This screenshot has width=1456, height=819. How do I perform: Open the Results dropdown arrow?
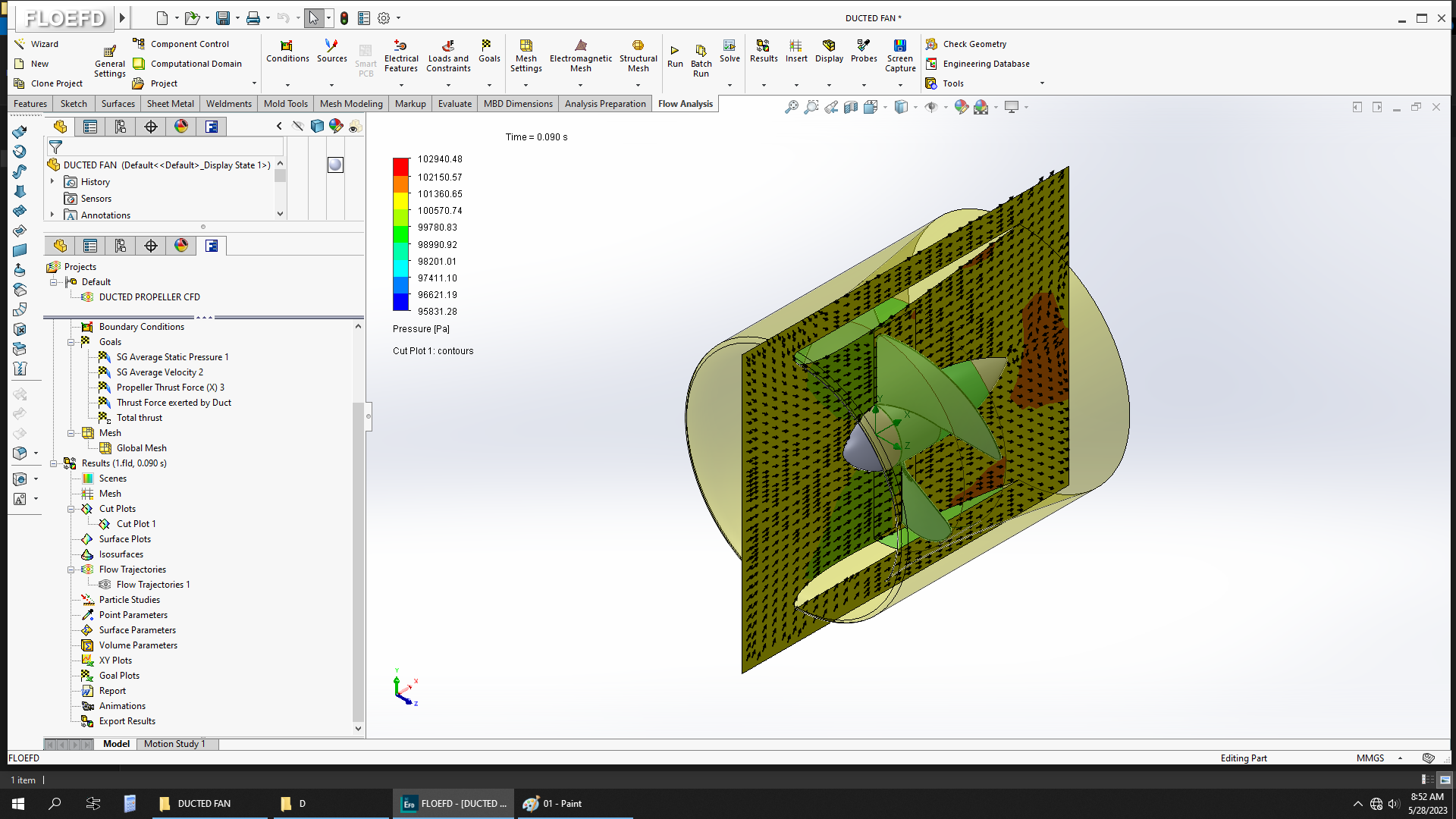click(x=763, y=85)
